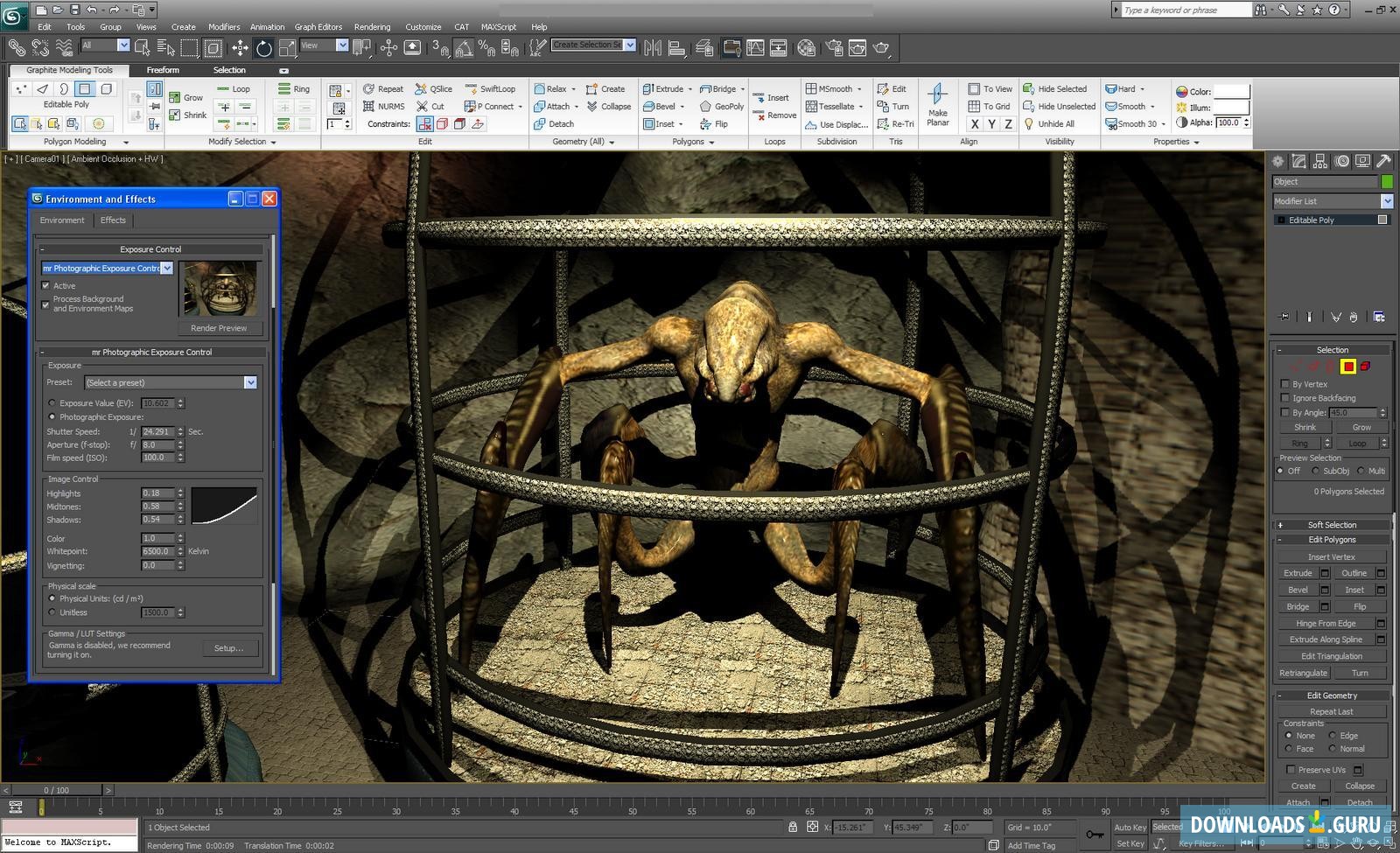Click the Setup button under Gamma/LUT Settings

(x=230, y=647)
